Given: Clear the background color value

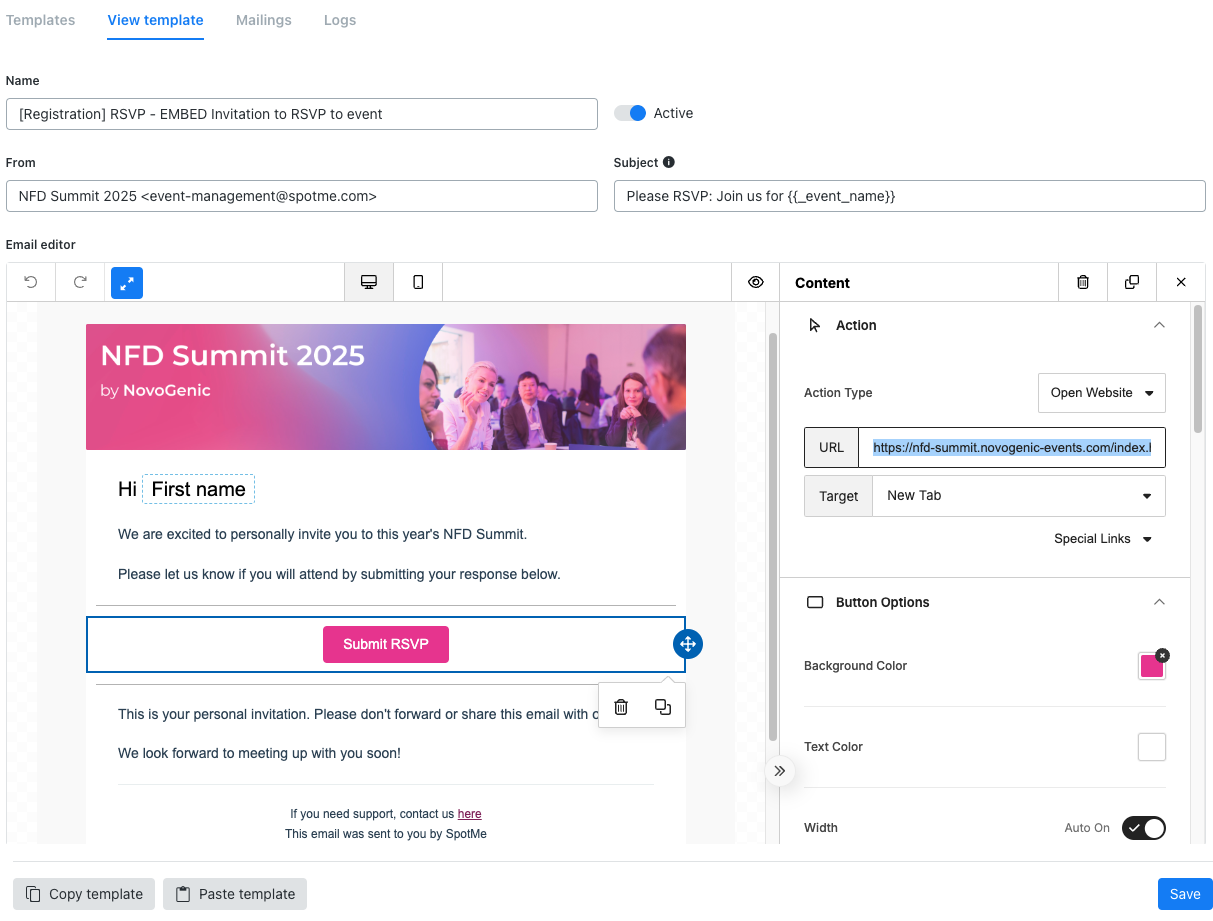Looking at the screenshot, I should click(x=1162, y=655).
